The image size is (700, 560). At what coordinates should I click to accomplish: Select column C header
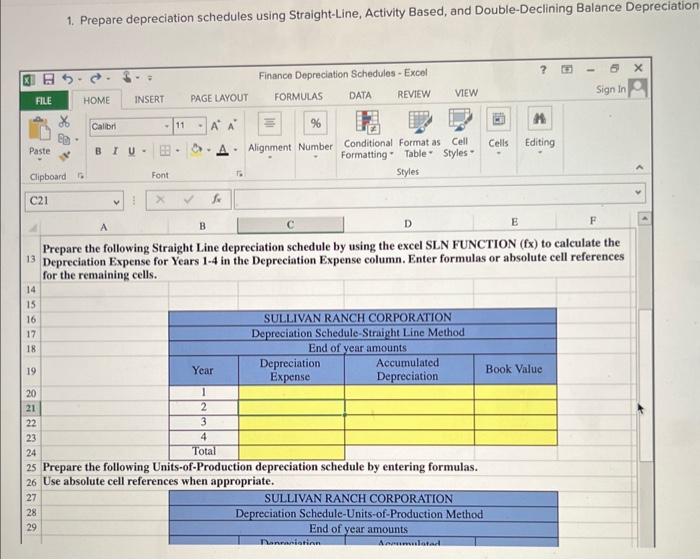290,225
